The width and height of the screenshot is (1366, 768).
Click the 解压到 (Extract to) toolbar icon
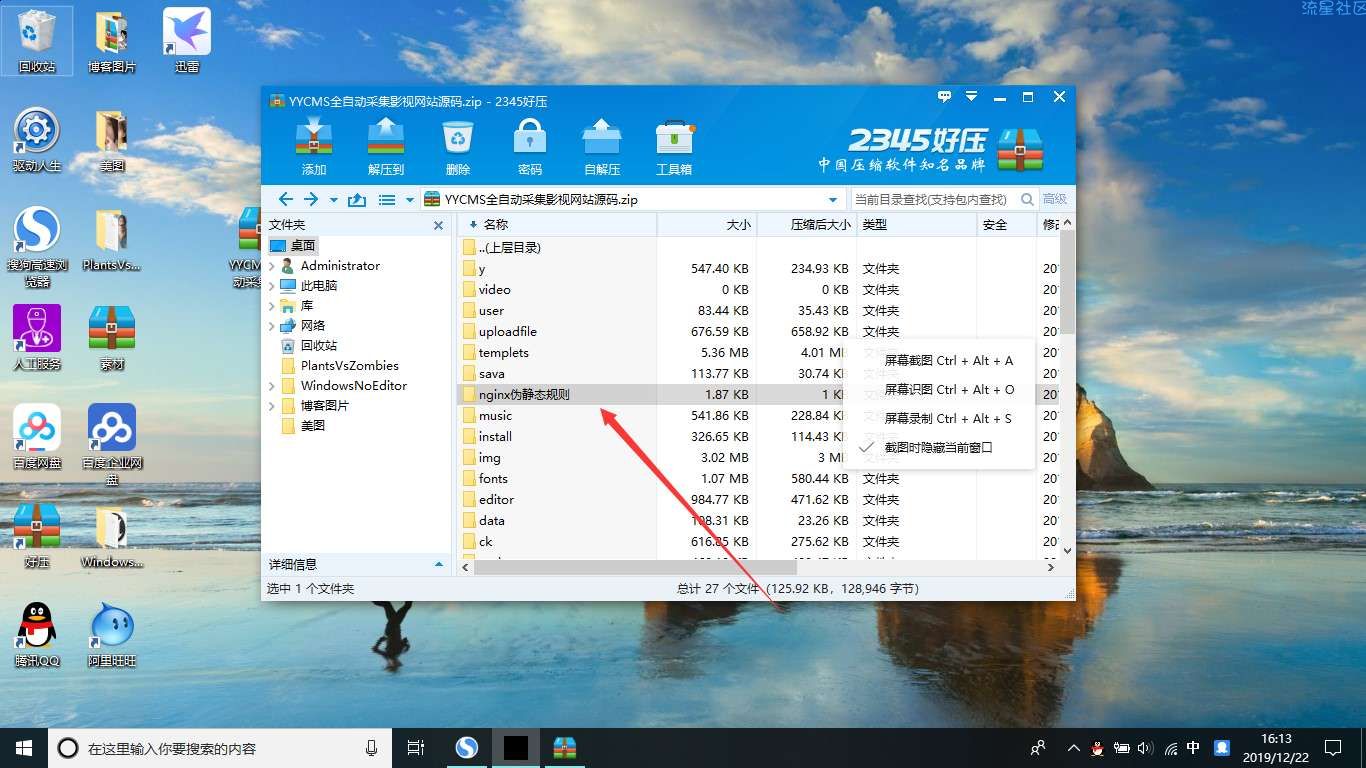click(x=386, y=147)
